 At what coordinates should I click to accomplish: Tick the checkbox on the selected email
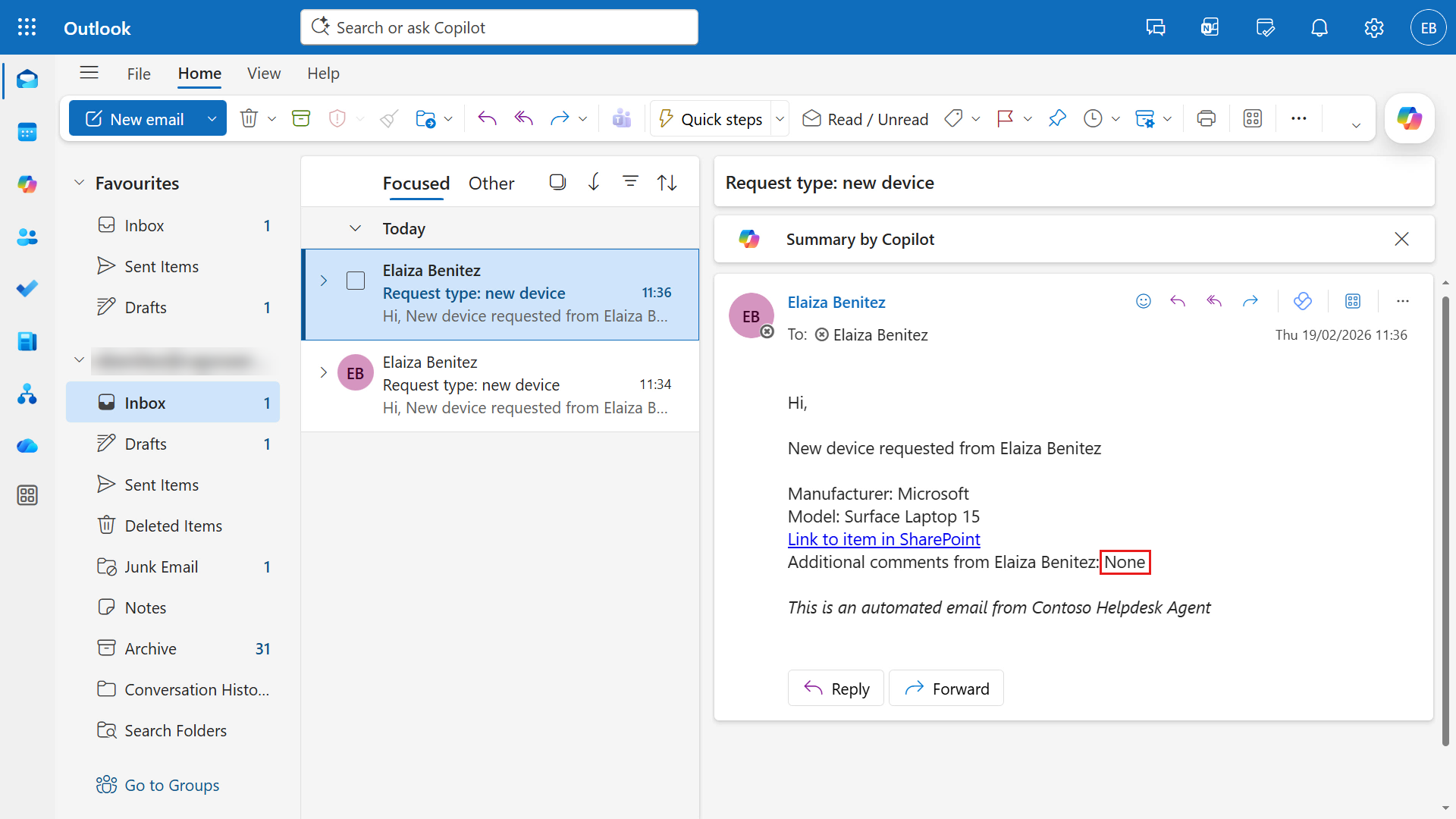click(x=355, y=280)
